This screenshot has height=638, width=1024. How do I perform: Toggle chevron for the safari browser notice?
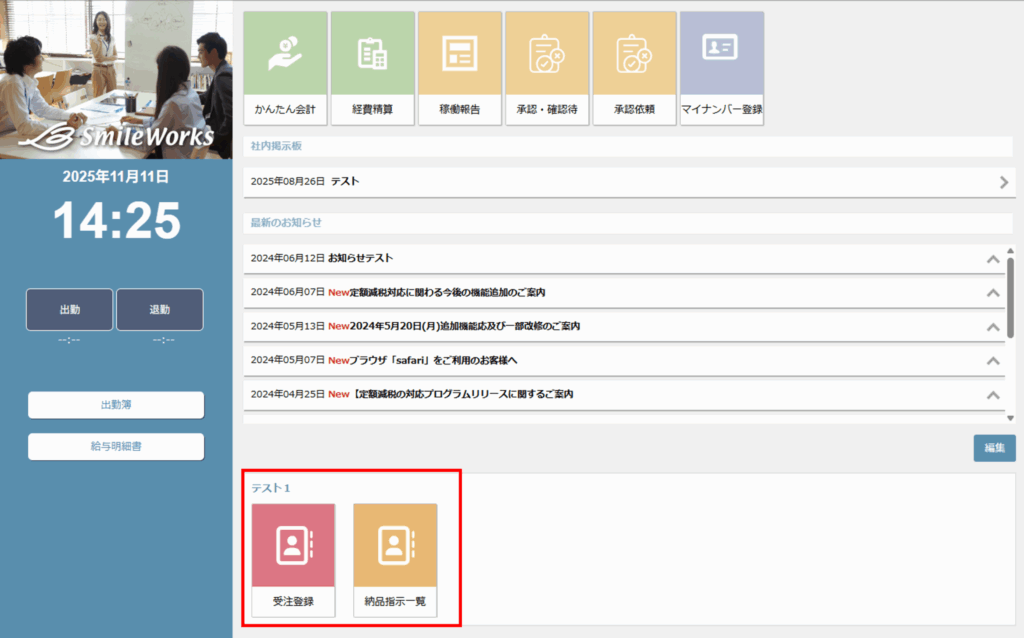[x=993, y=361]
